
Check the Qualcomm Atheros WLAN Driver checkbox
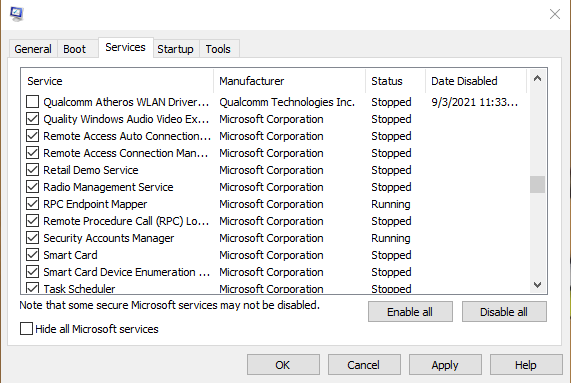coord(32,102)
